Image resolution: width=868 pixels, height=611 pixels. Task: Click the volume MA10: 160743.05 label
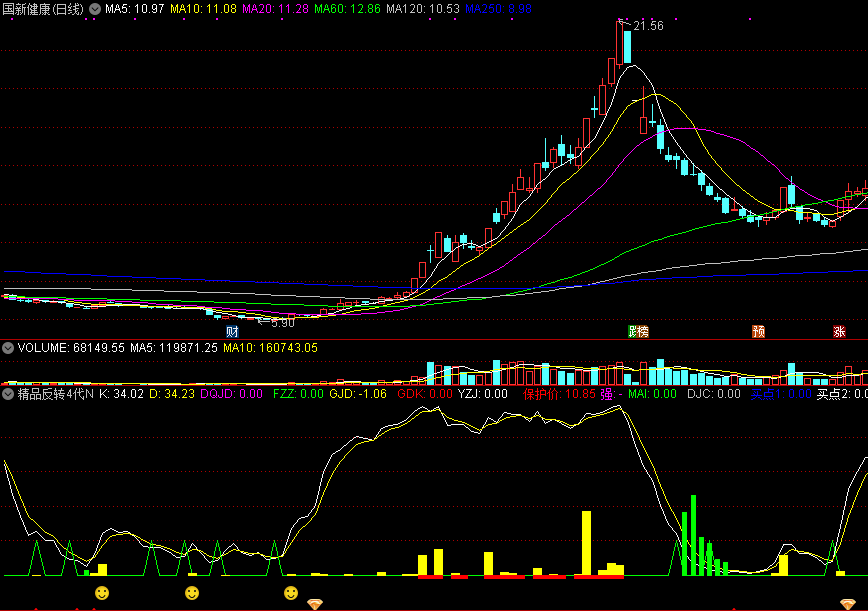[x=270, y=348]
